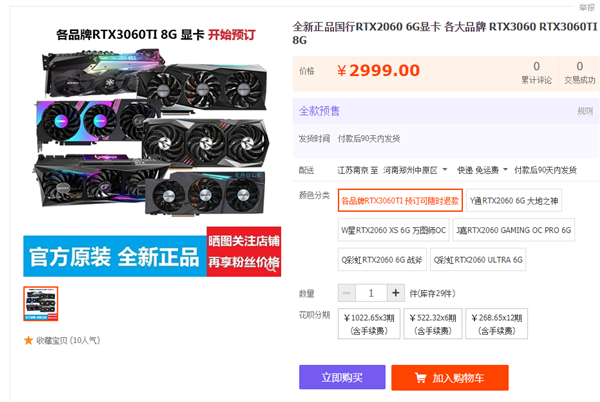Pick Q彩虹RTX2060 ULTRA 6G variant
600x402 pixels.
[x=478, y=260]
